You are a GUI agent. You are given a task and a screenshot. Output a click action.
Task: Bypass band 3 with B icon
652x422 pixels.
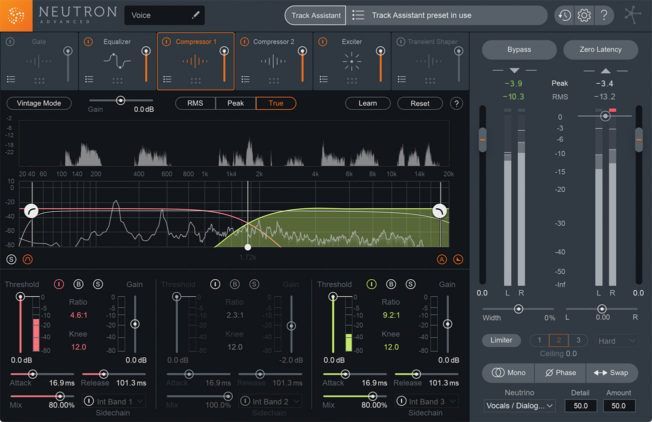point(391,284)
